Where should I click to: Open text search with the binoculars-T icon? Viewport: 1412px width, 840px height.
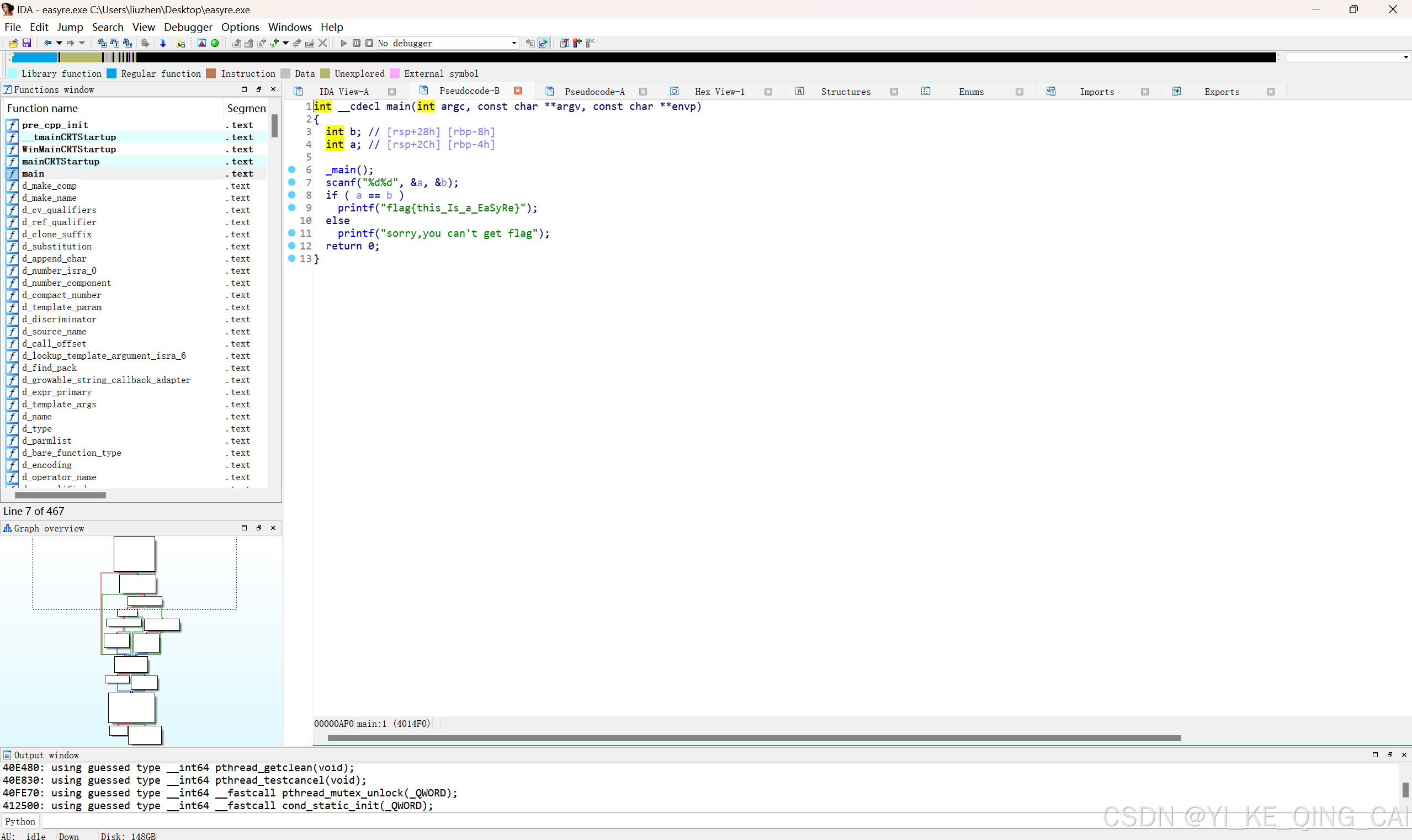114,43
